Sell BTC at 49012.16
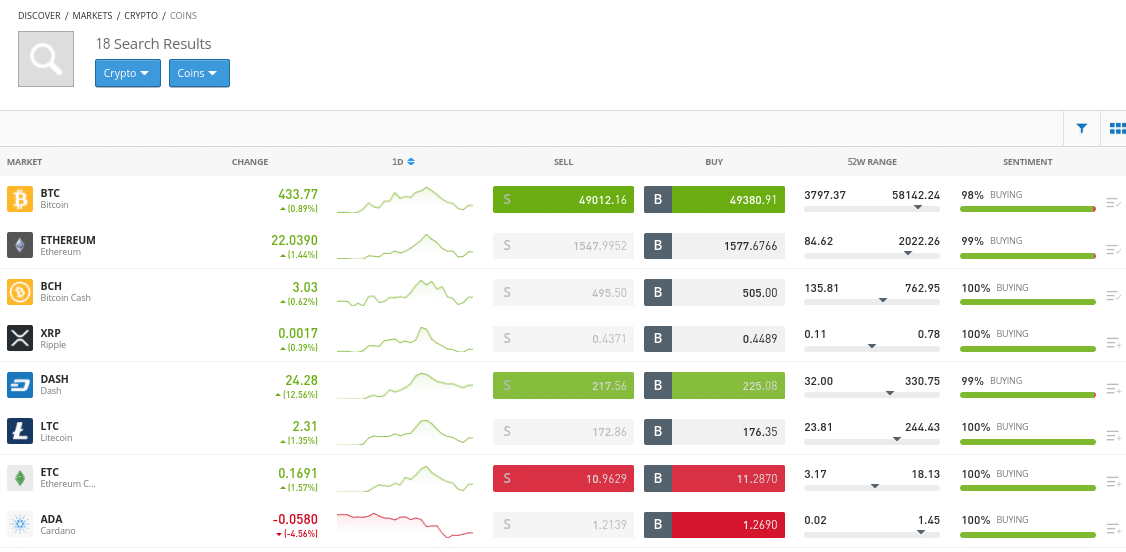 (564, 200)
